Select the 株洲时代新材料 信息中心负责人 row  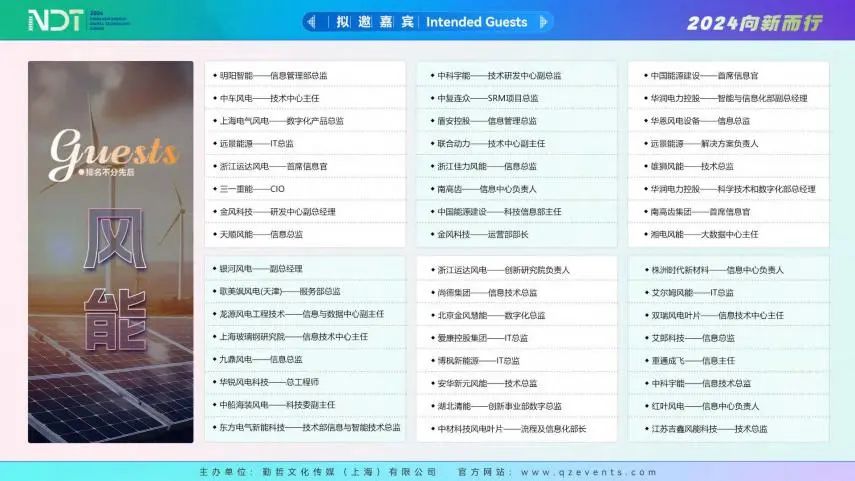[729, 270]
